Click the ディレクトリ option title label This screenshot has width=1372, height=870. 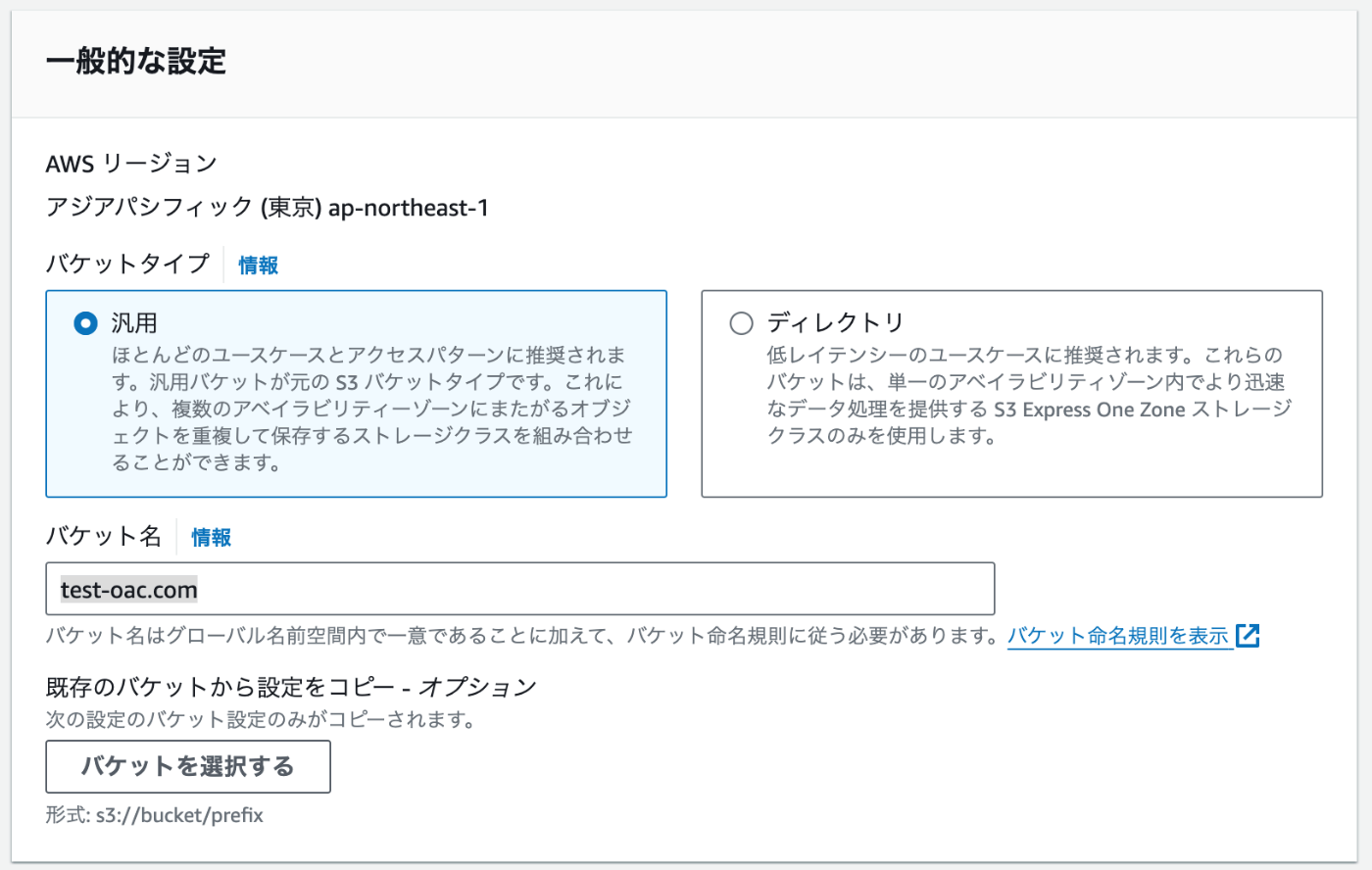tap(835, 322)
